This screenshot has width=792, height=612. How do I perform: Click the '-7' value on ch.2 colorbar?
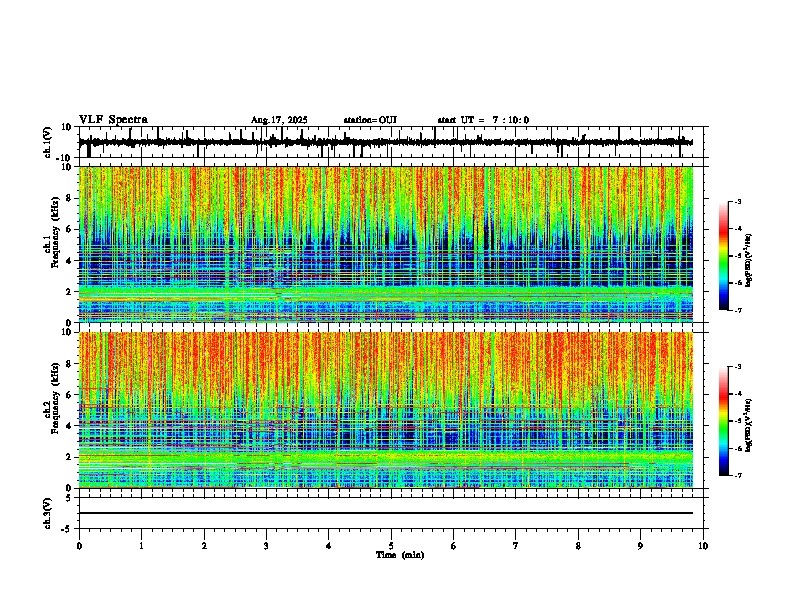pos(737,475)
